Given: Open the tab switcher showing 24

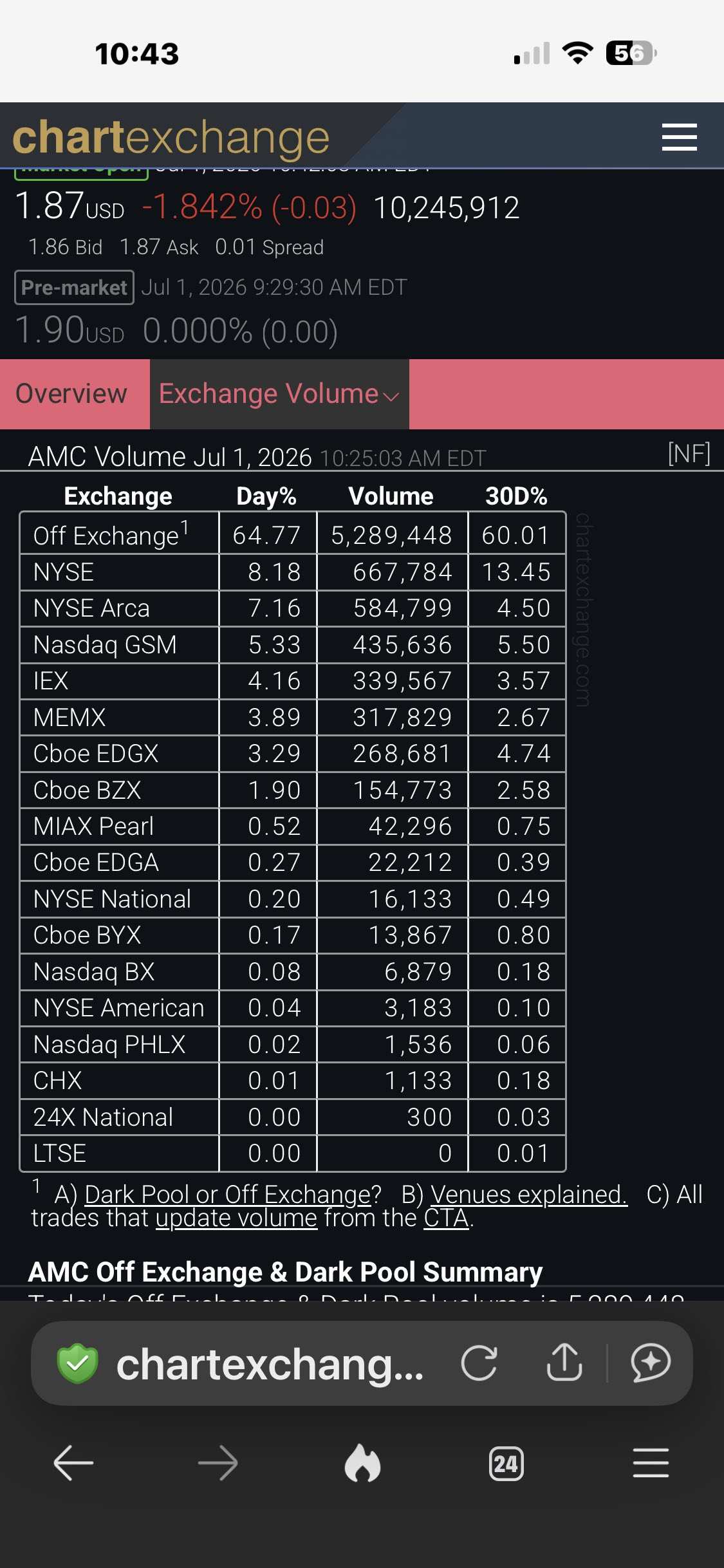Looking at the screenshot, I should point(506,1464).
